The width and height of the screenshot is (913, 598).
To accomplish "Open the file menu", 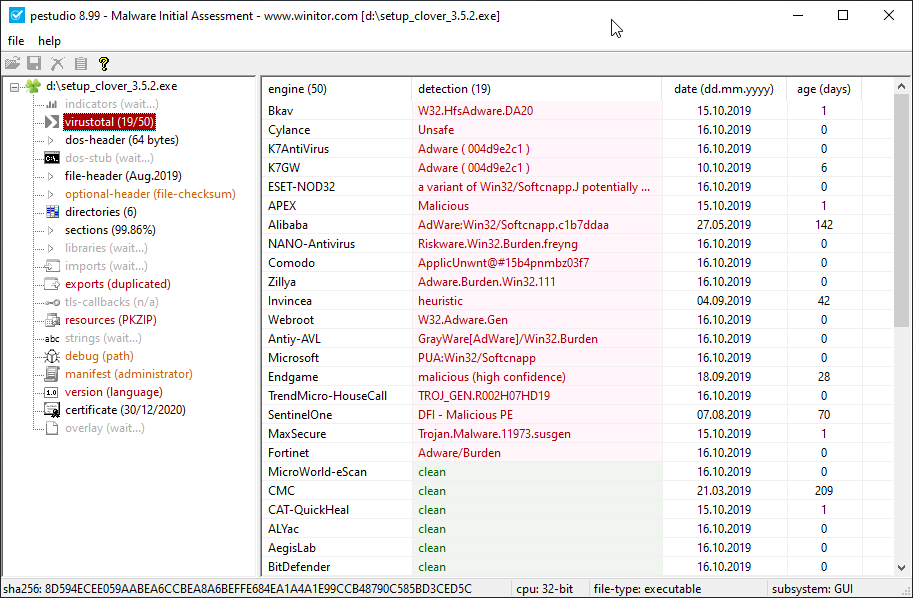I will (16, 41).
